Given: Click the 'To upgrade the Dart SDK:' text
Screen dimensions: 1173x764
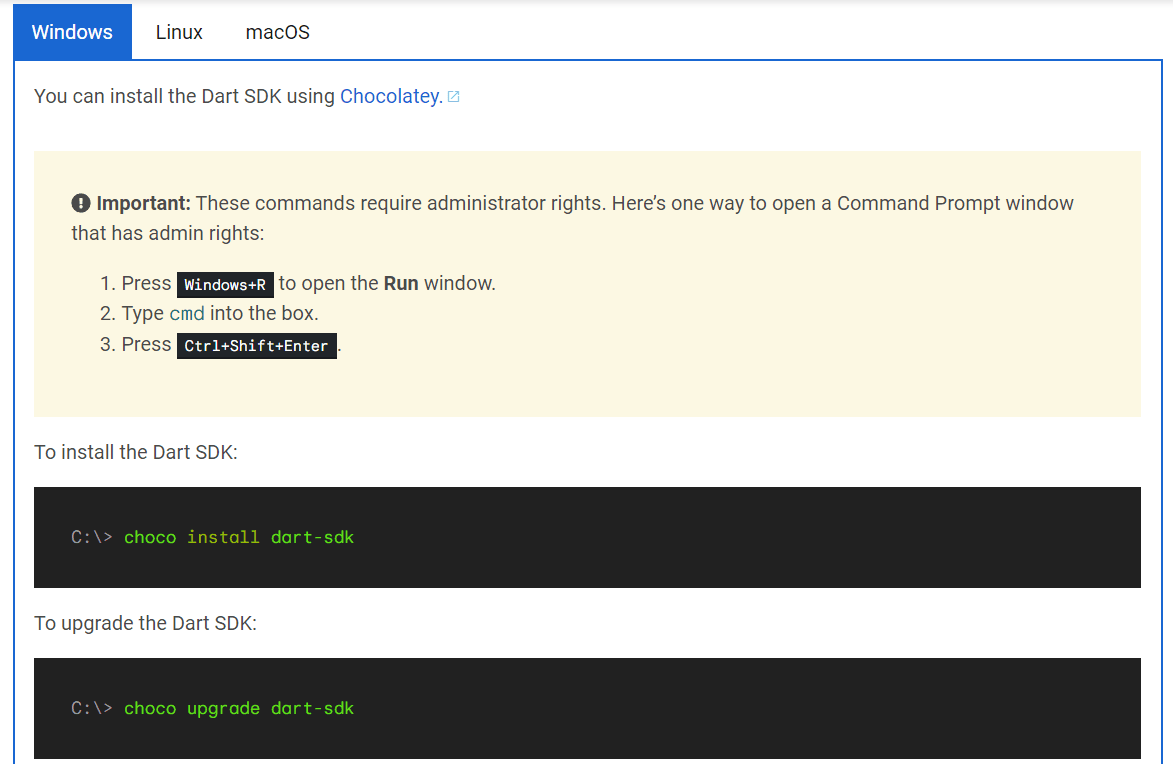Looking at the screenshot, I should (x=145, y=623).
